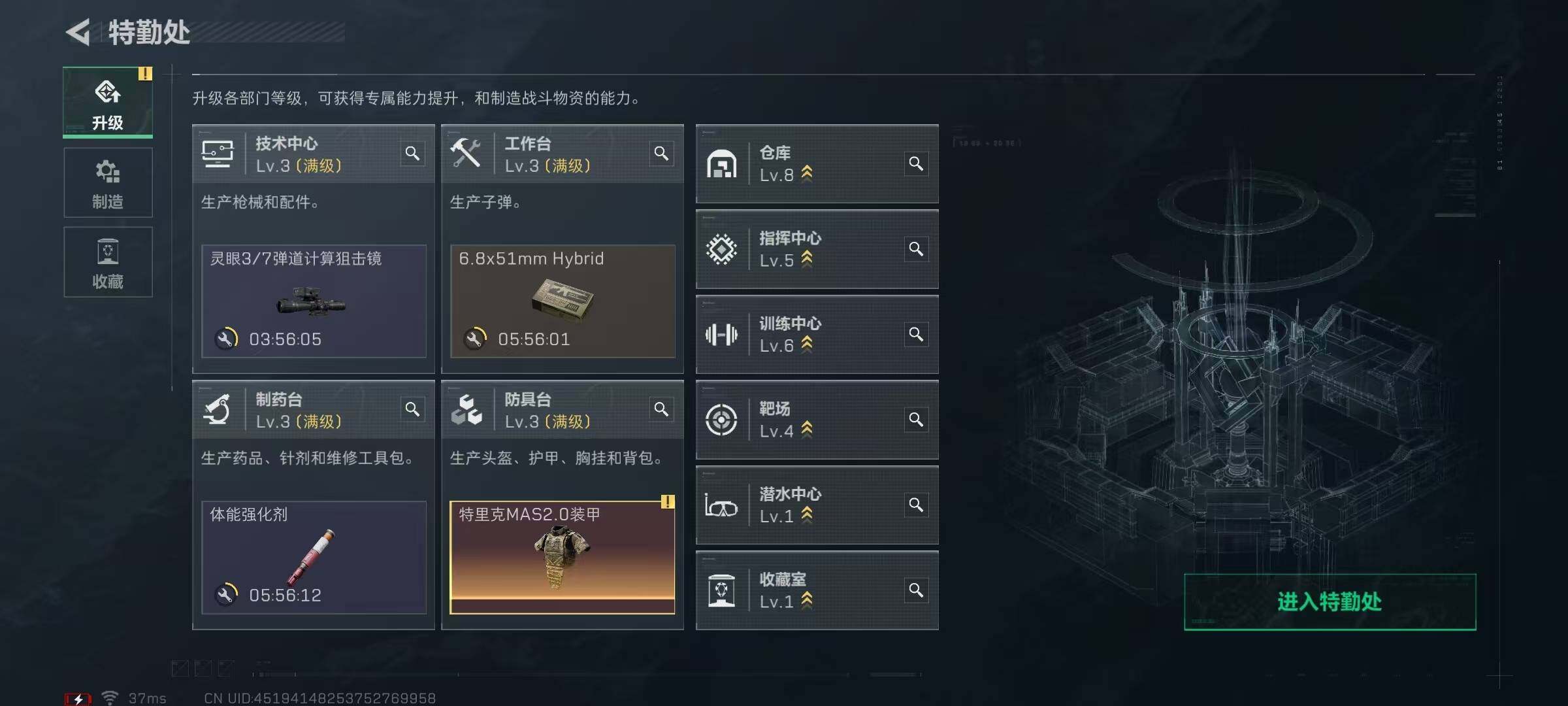
Task: Check the 体能强化剂 production timer card
Action: point(314,558)
